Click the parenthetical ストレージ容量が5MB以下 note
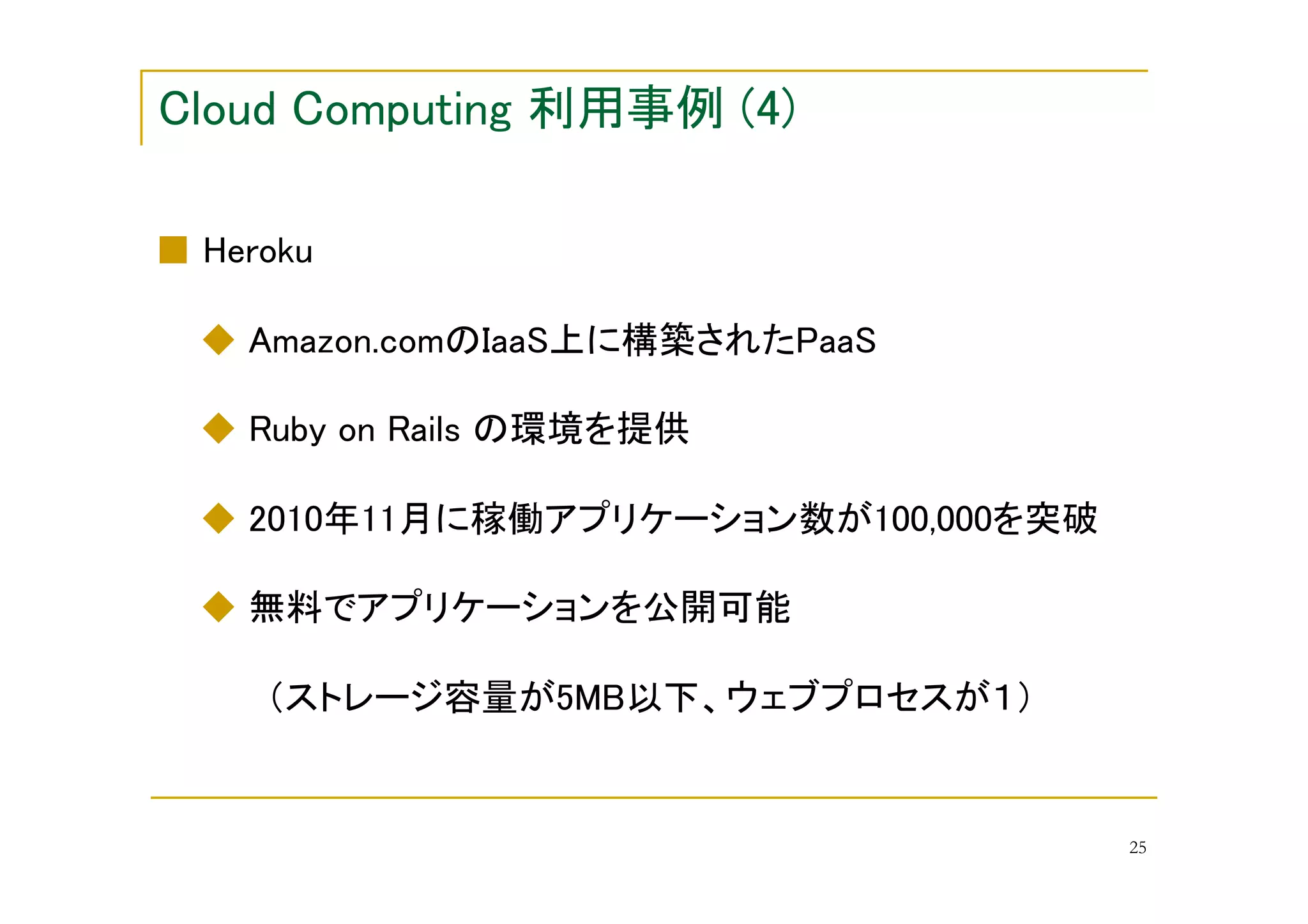Viewport: 1308px width, 924px height. click(x=648, y=697)
